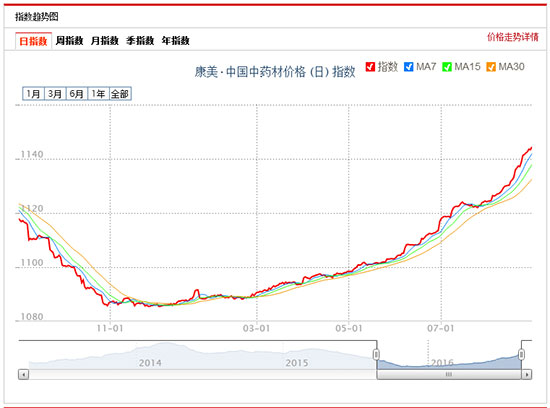550x408 pixels.
Task: Click the right scroll arrow of navigator
Action: [527, 375]
